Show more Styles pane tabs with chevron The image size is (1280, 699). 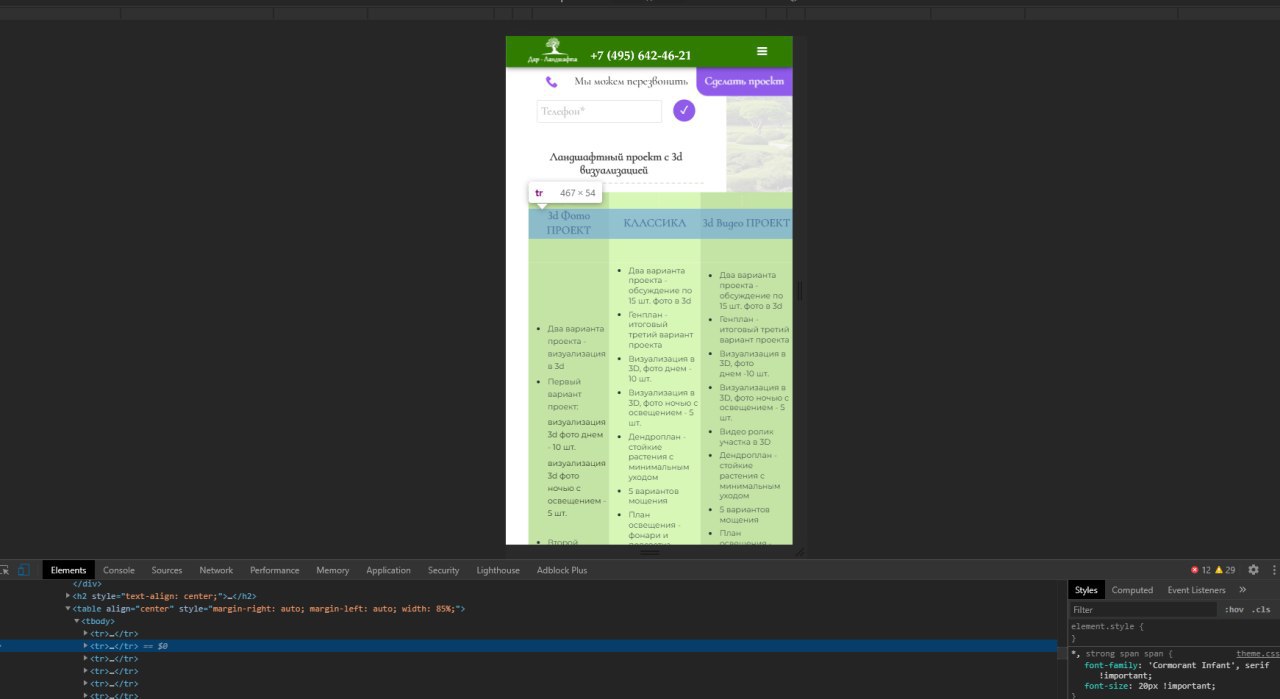1243,590
